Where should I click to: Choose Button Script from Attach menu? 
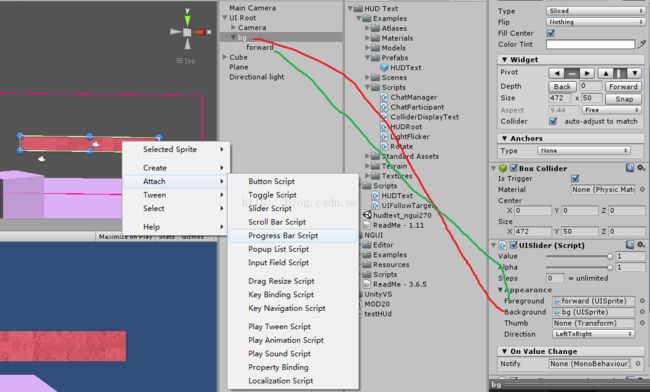click(x=293, y=181)
